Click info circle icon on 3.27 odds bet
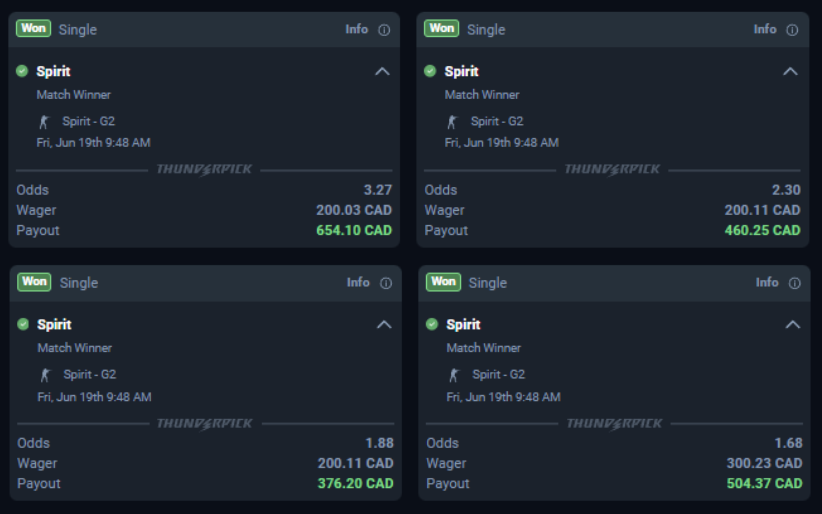The width and height of the screenshot is (822, 514). click(x=384, y=30)
